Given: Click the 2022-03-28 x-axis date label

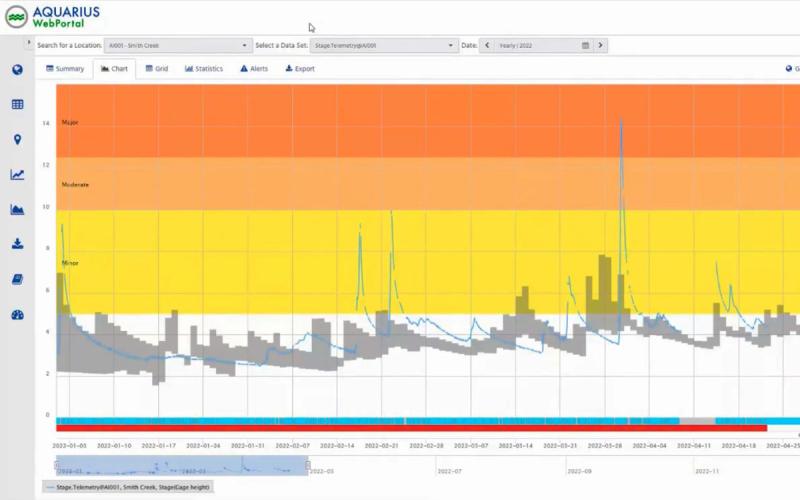Looking at the screenshot, I should pos(605,446).
